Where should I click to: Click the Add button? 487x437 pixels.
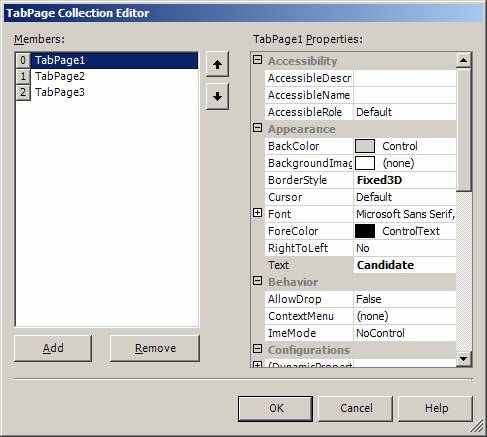(x=53, y=348)
